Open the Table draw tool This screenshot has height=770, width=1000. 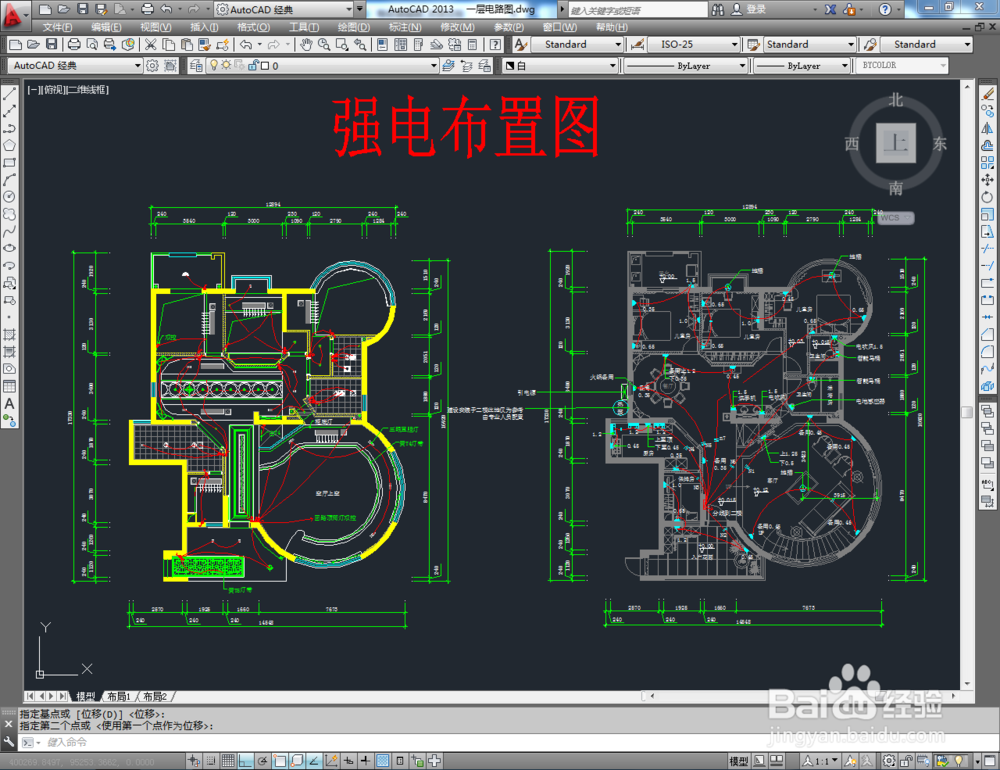point(9,387)
